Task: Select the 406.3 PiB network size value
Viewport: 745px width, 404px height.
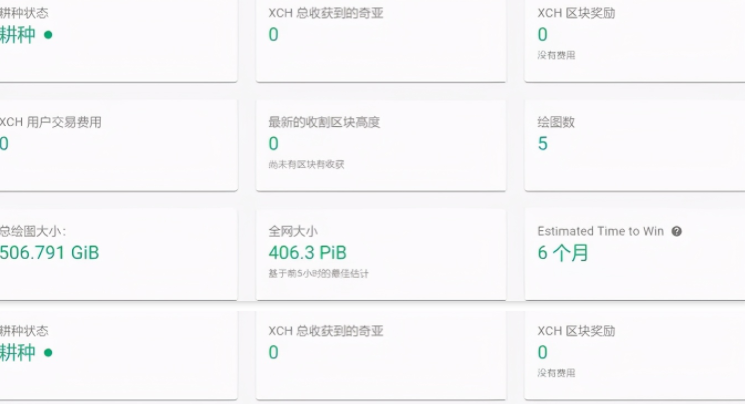Action: 308,253
